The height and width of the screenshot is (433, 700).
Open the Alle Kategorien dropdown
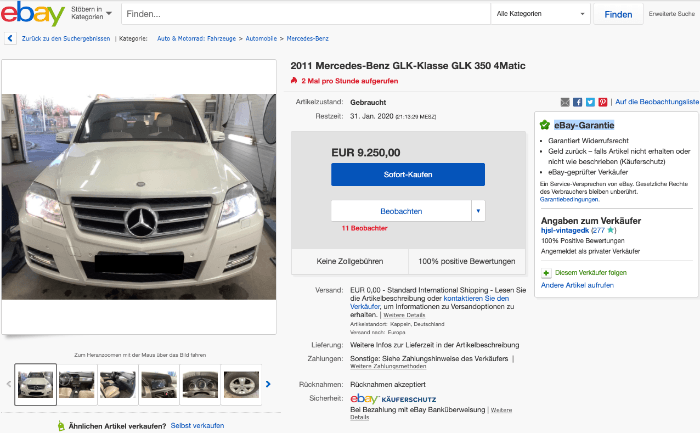click(540, 14)
